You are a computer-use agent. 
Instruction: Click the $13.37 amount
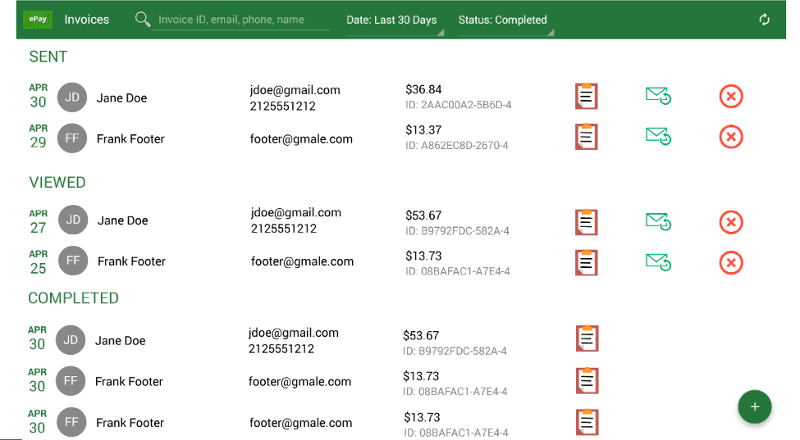coord(423,130)
